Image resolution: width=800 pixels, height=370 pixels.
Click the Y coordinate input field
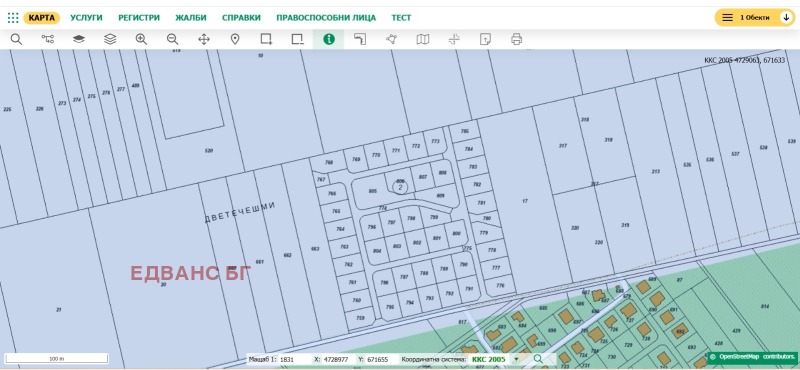(x=382, y=359)
